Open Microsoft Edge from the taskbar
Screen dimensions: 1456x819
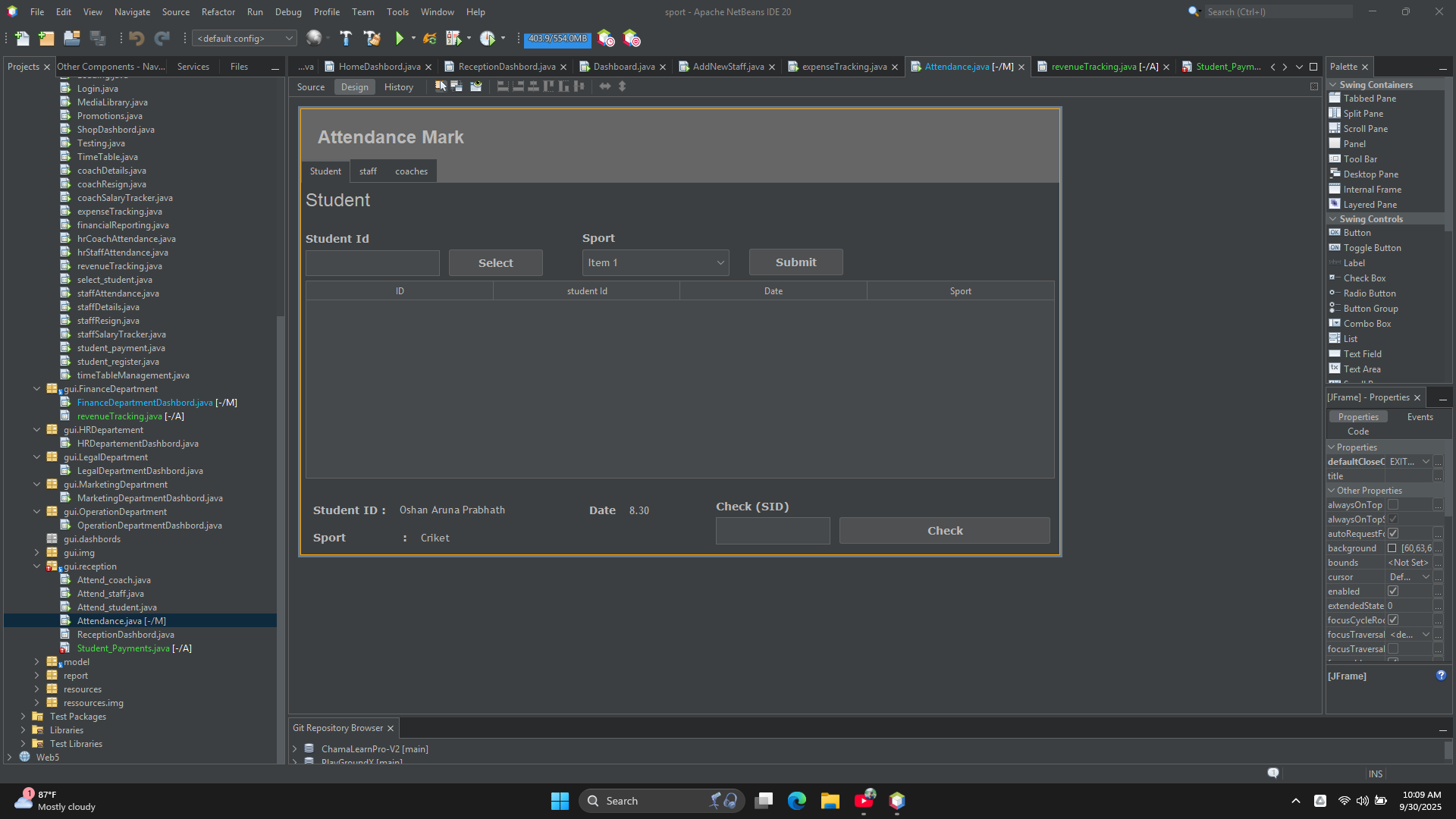(x=796, y=801)
